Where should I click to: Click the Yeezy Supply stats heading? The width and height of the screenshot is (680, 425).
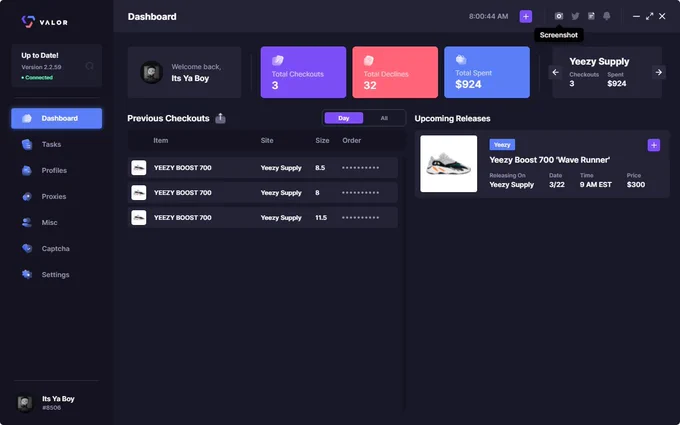[x=599, y=62]
